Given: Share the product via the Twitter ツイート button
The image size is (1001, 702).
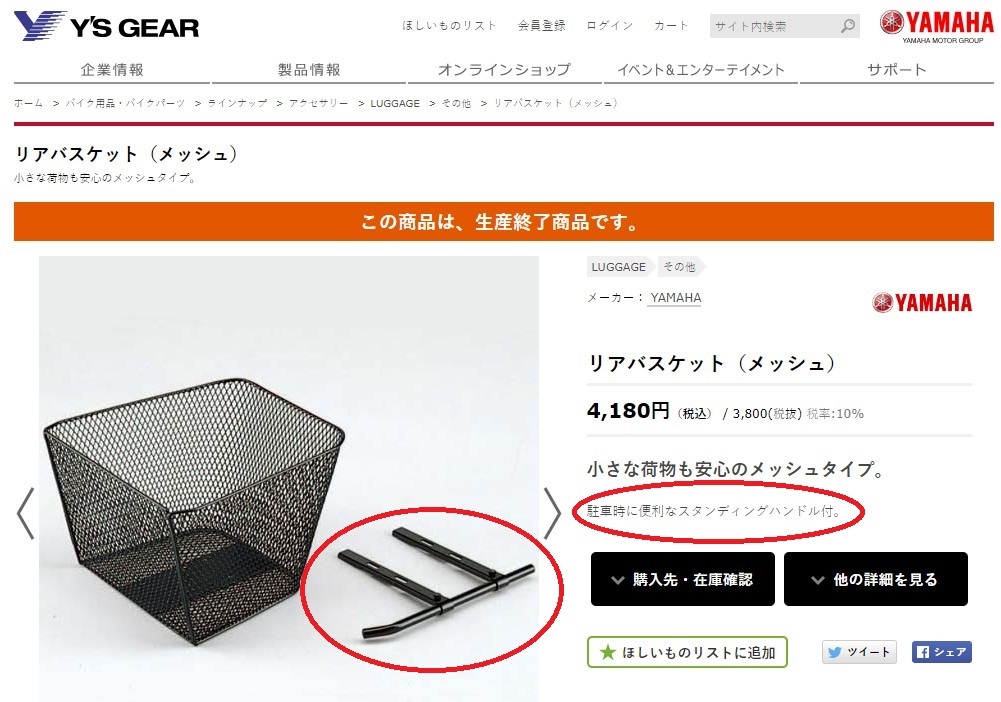Looking at the screenshot, I should [x=859, y=652].
